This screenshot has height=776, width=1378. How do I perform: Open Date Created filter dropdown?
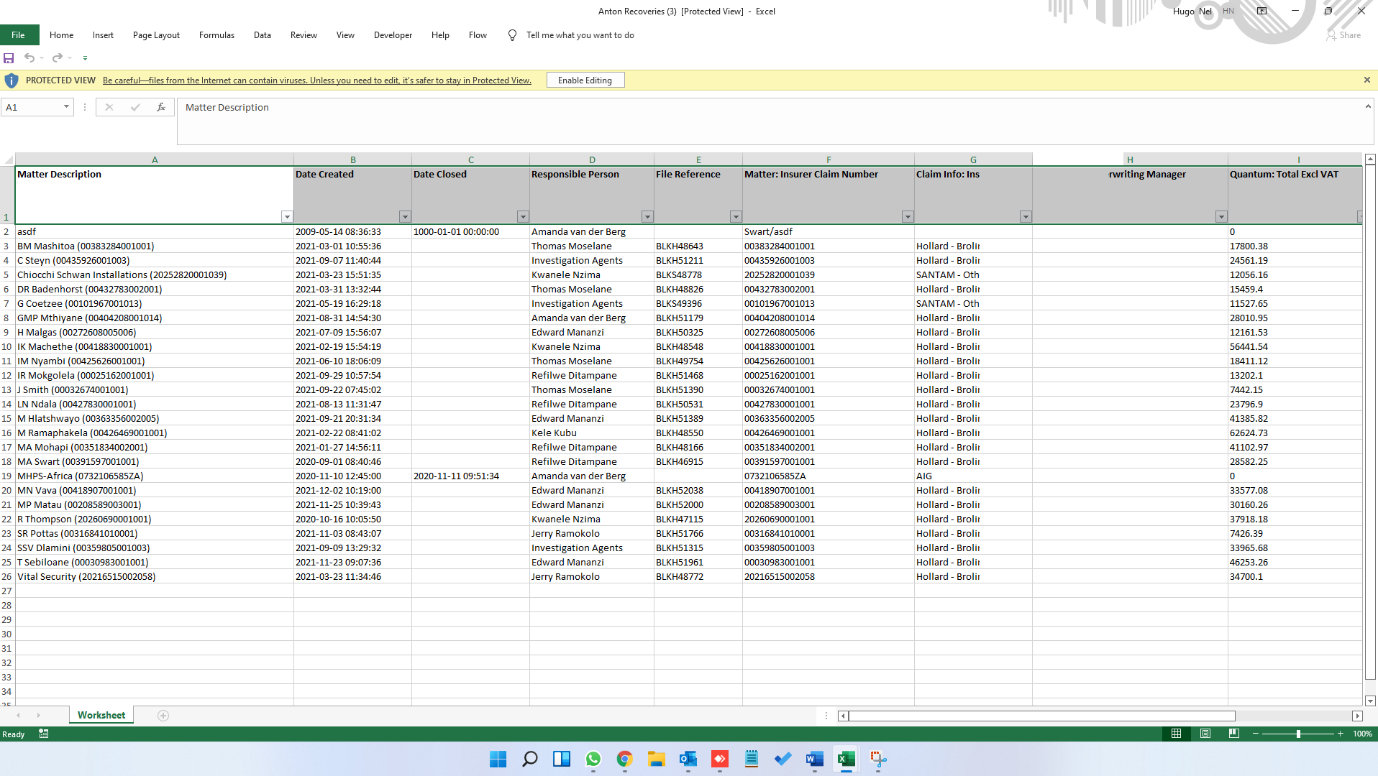click(405, 217)
